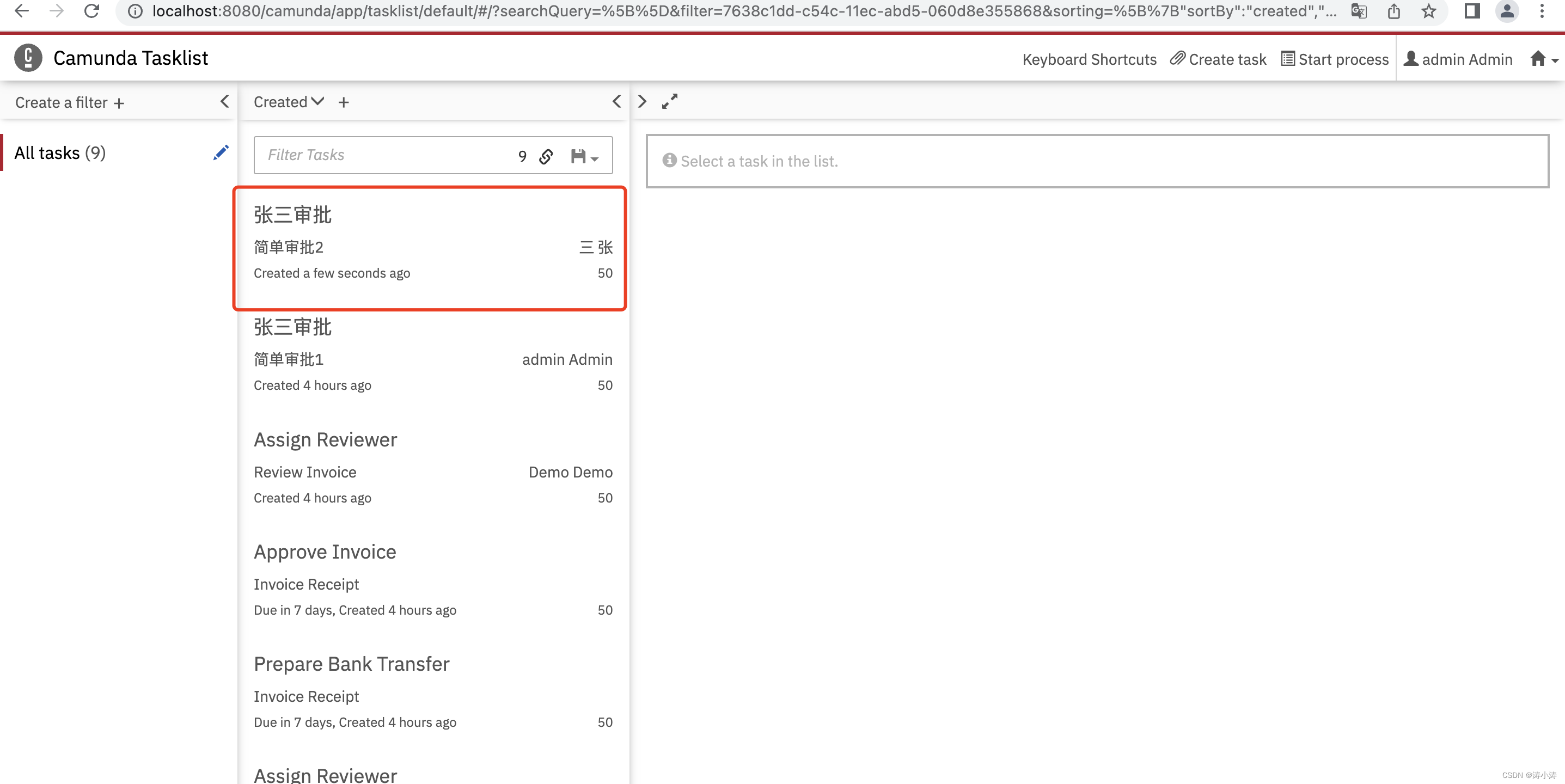The image size is (1565, 784).
Task: Open Keyboard Shortcuts
Action: (x=1089, y=59)
